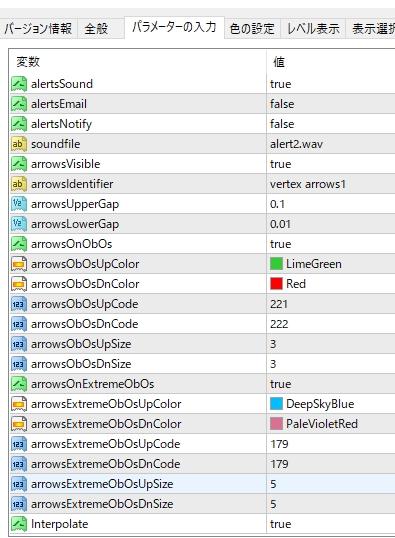Click the color-type icon beside arrowsExtremeObOsUpColor
The height and width of the screenshot is (538, 395).
pyautogui.click(x=19, y=404)
